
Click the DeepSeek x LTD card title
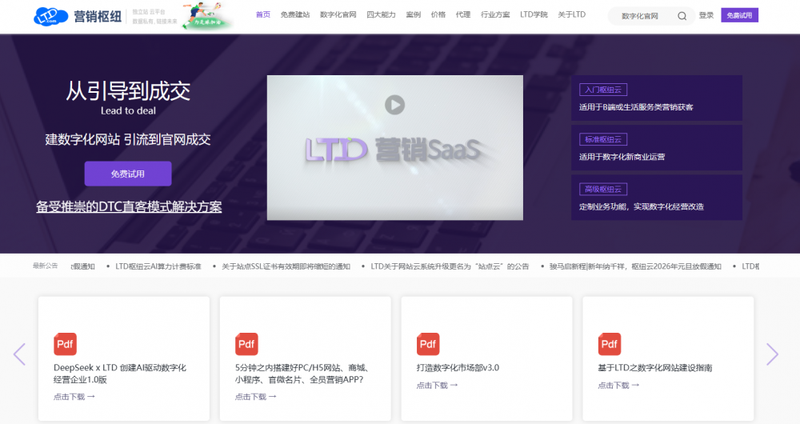pyautogui.click(x=120, y=373)
